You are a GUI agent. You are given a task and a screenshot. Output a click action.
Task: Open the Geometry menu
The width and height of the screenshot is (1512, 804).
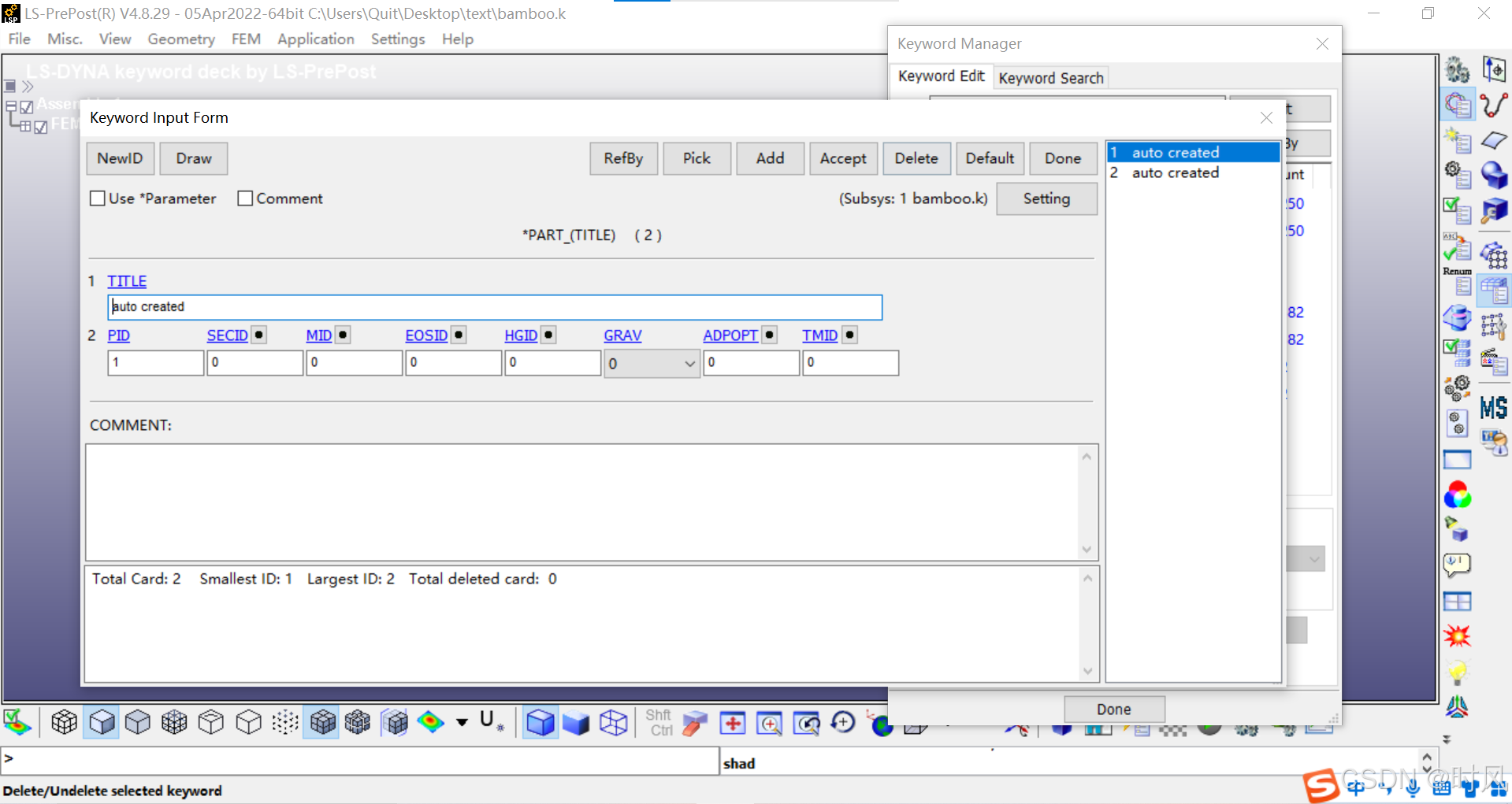pyautogui.click(x=181, y=39)
